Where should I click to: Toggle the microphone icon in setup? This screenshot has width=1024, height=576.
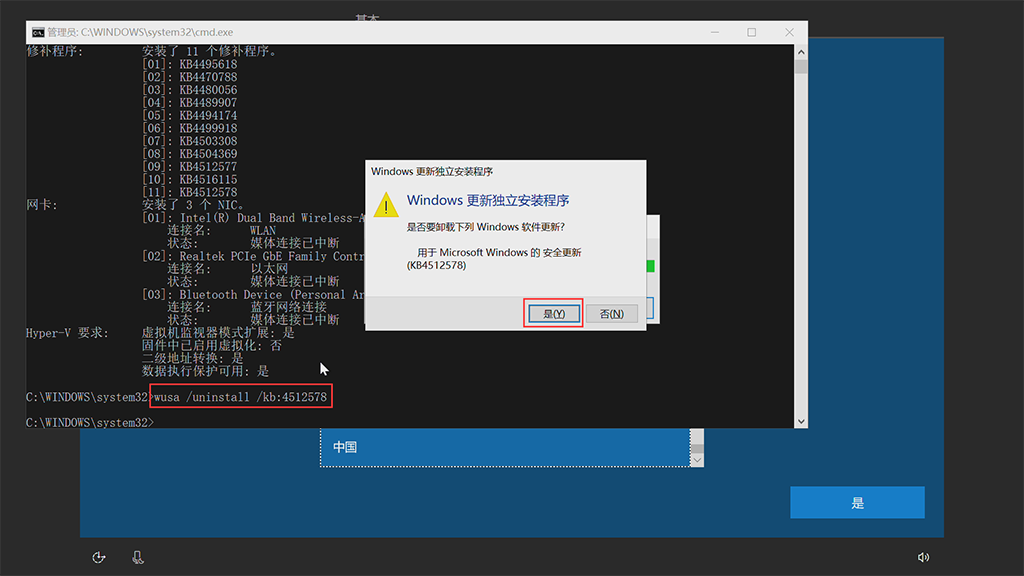click(x=138, y=557)
